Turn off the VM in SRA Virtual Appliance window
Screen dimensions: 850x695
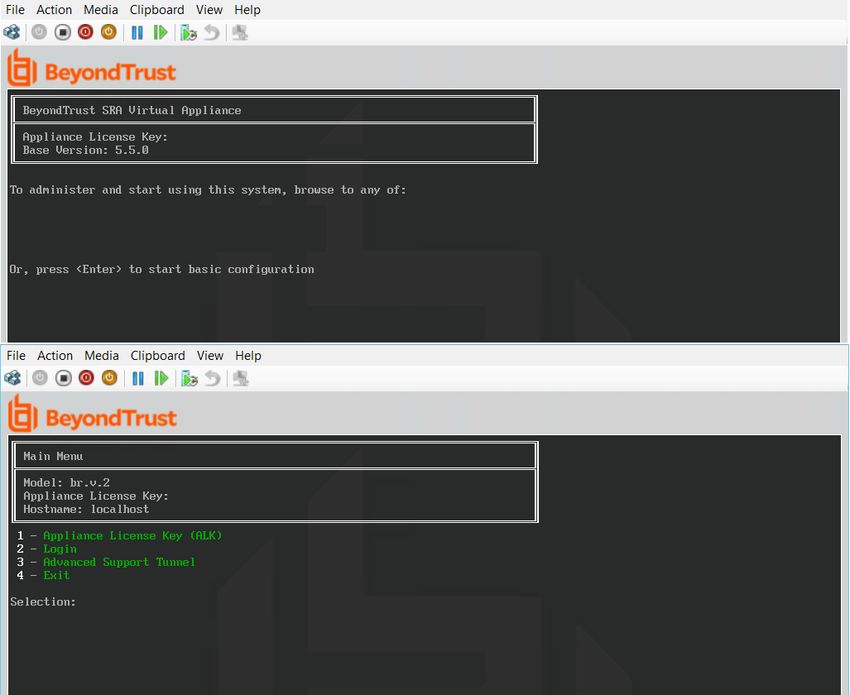[x=63, y=32]
